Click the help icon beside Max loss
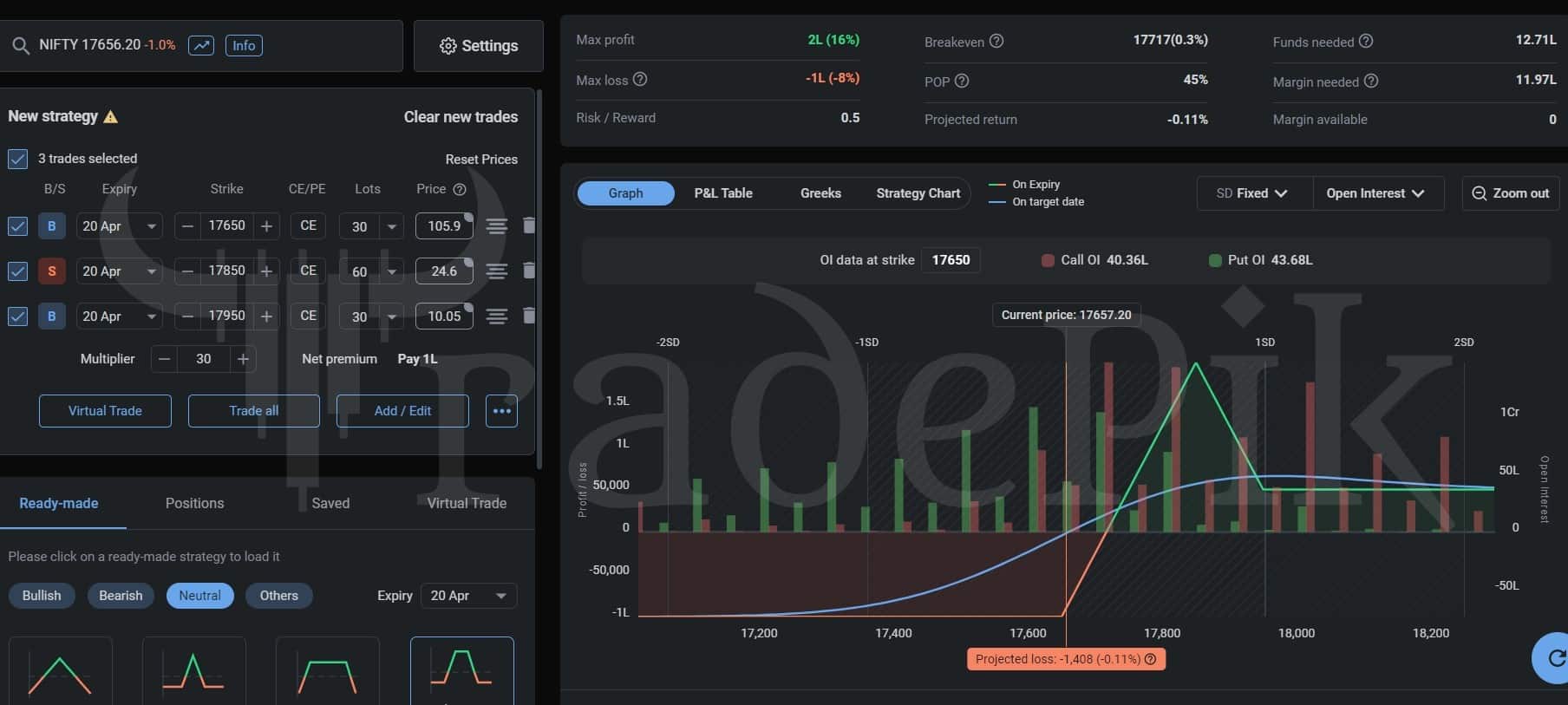 click(x=640, y=79)
